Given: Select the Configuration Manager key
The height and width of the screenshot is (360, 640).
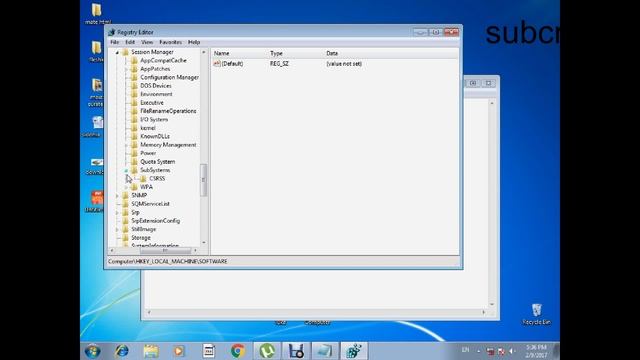Looking at the screenshot, I should [169, 77].
